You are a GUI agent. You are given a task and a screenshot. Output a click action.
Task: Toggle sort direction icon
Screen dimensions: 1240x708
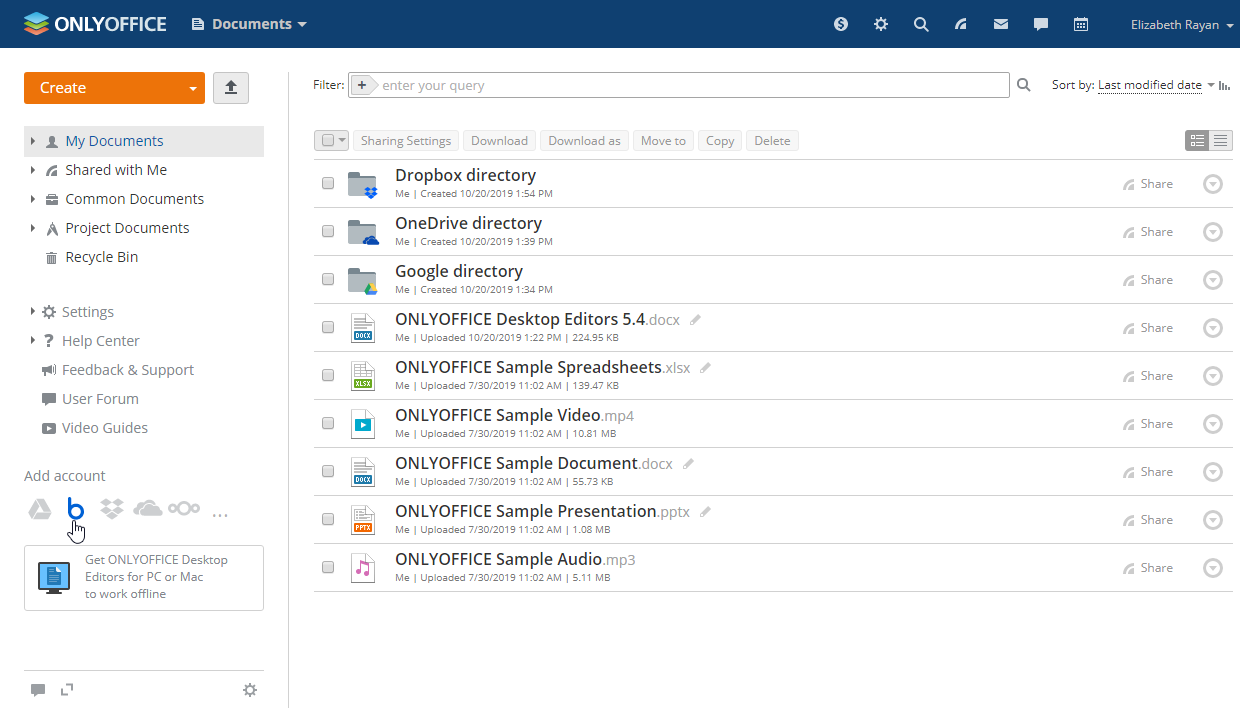coord(1225,85)
